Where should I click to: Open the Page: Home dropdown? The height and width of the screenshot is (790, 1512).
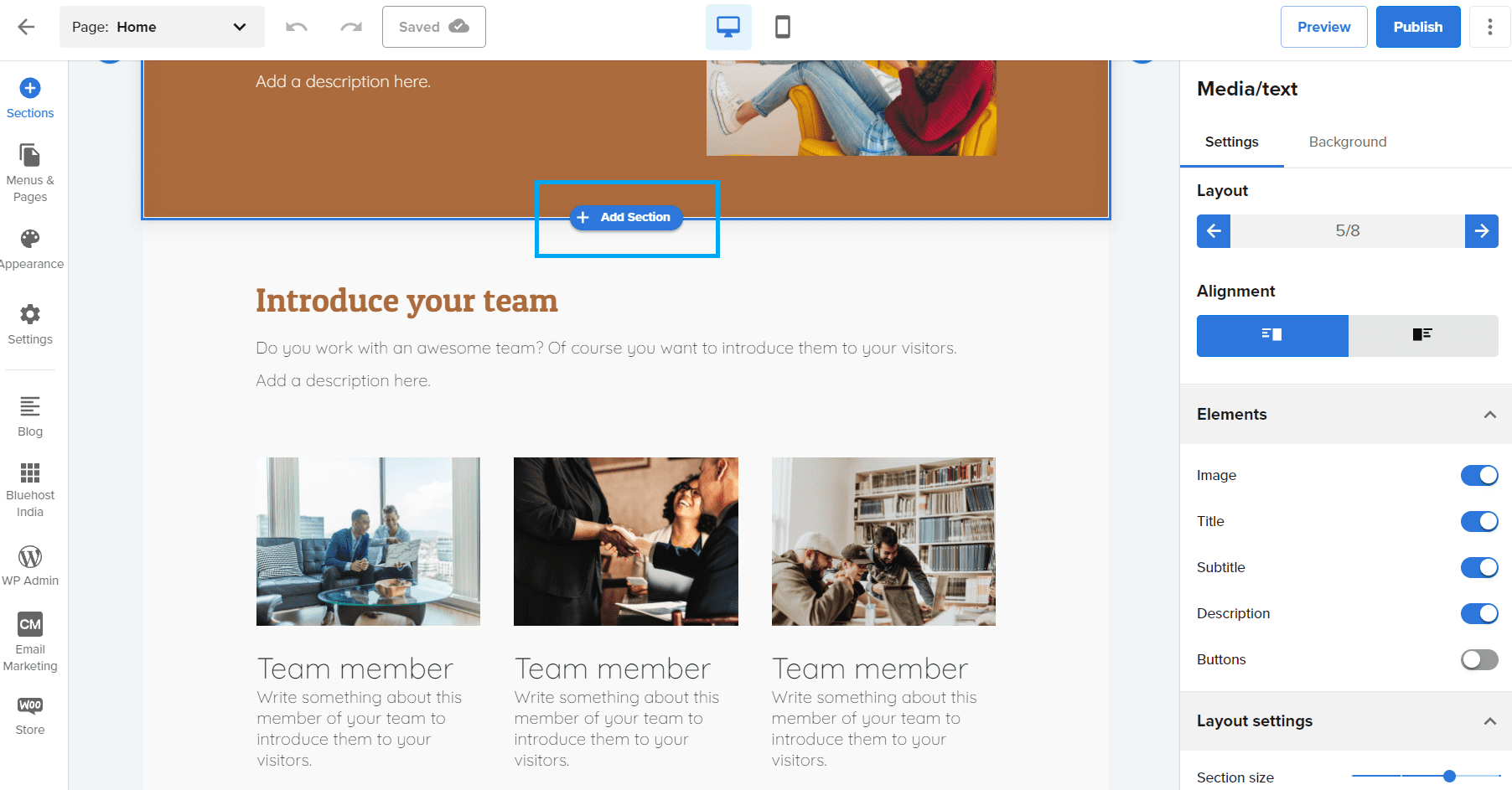[162, 27]
